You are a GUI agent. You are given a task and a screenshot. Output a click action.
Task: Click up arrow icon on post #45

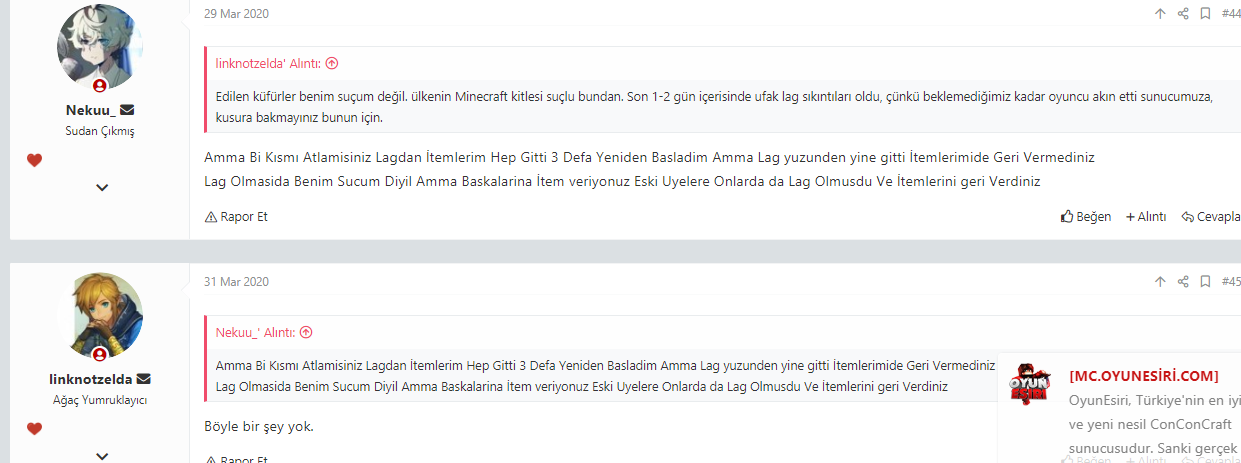(x=1160, y=282)
